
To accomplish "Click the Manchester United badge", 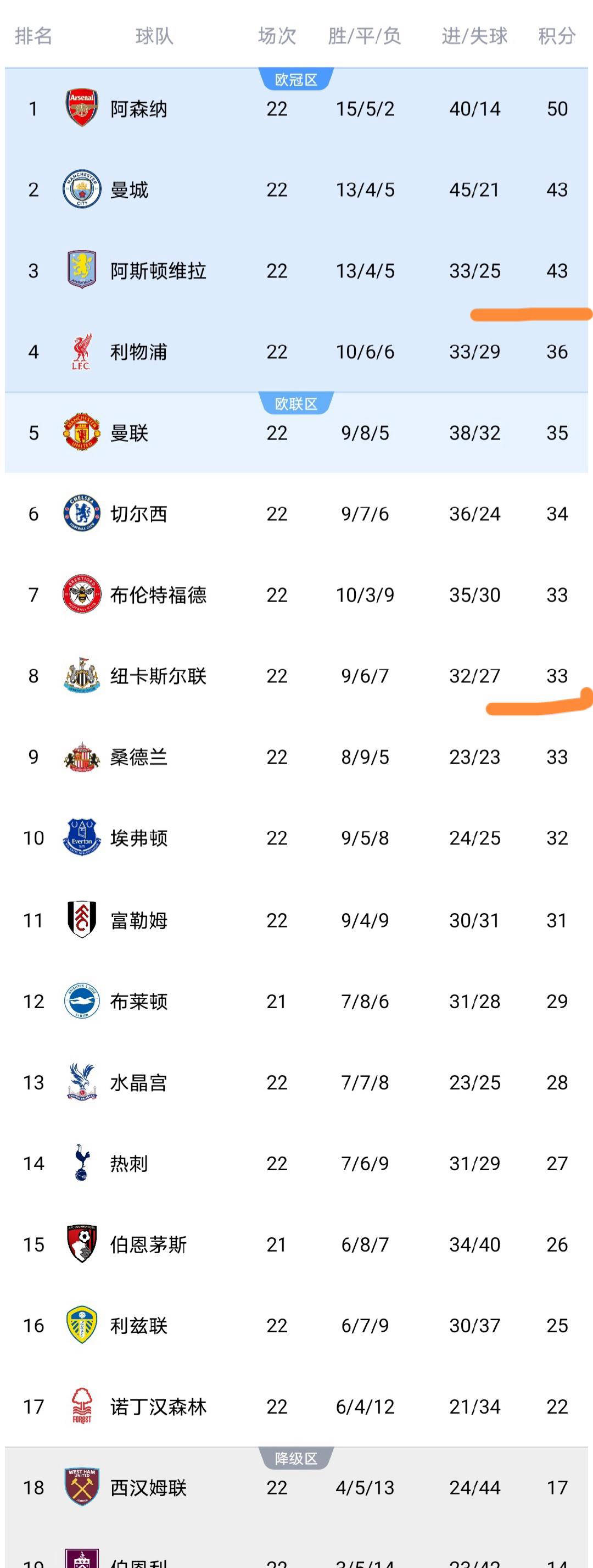I will coord(81,432).
